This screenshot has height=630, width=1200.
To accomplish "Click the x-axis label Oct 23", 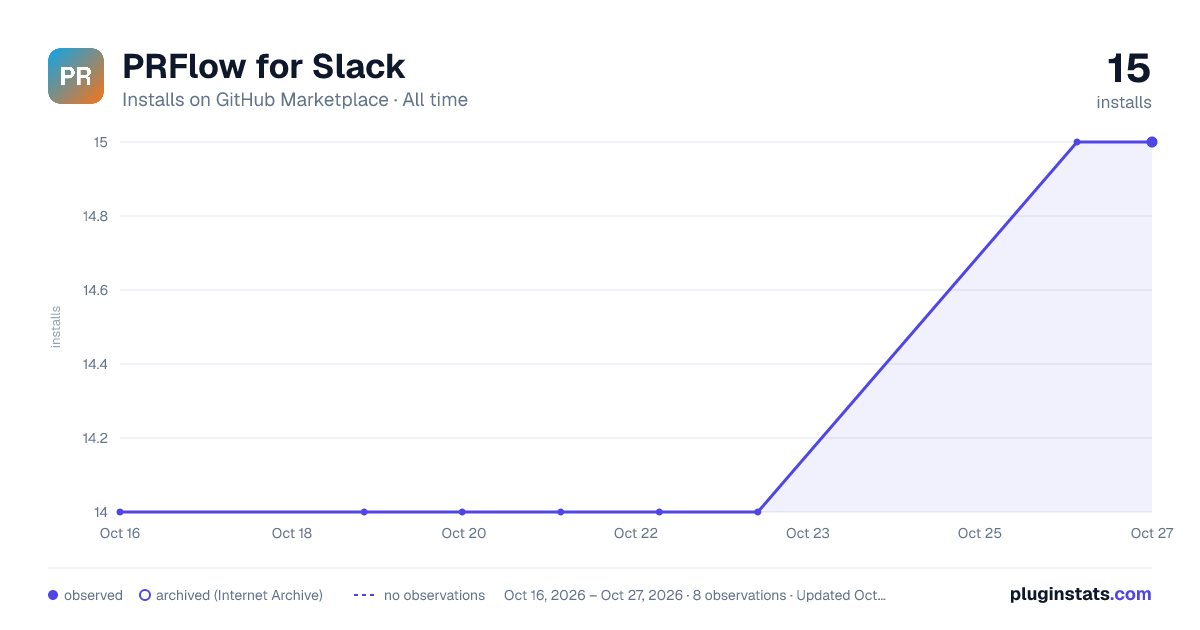I will (808, 533).
